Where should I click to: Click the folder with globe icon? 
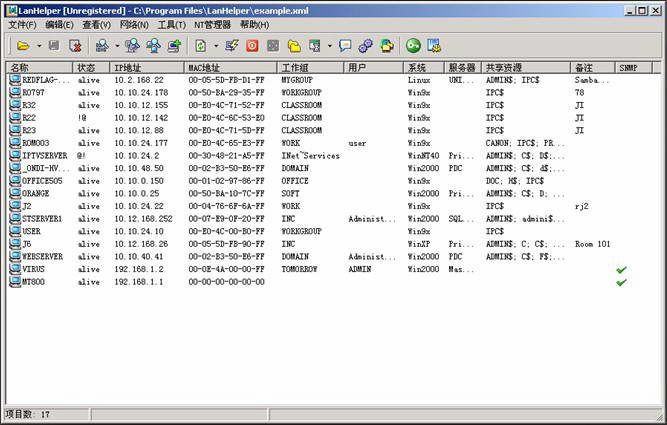click(x=387, y=46)
